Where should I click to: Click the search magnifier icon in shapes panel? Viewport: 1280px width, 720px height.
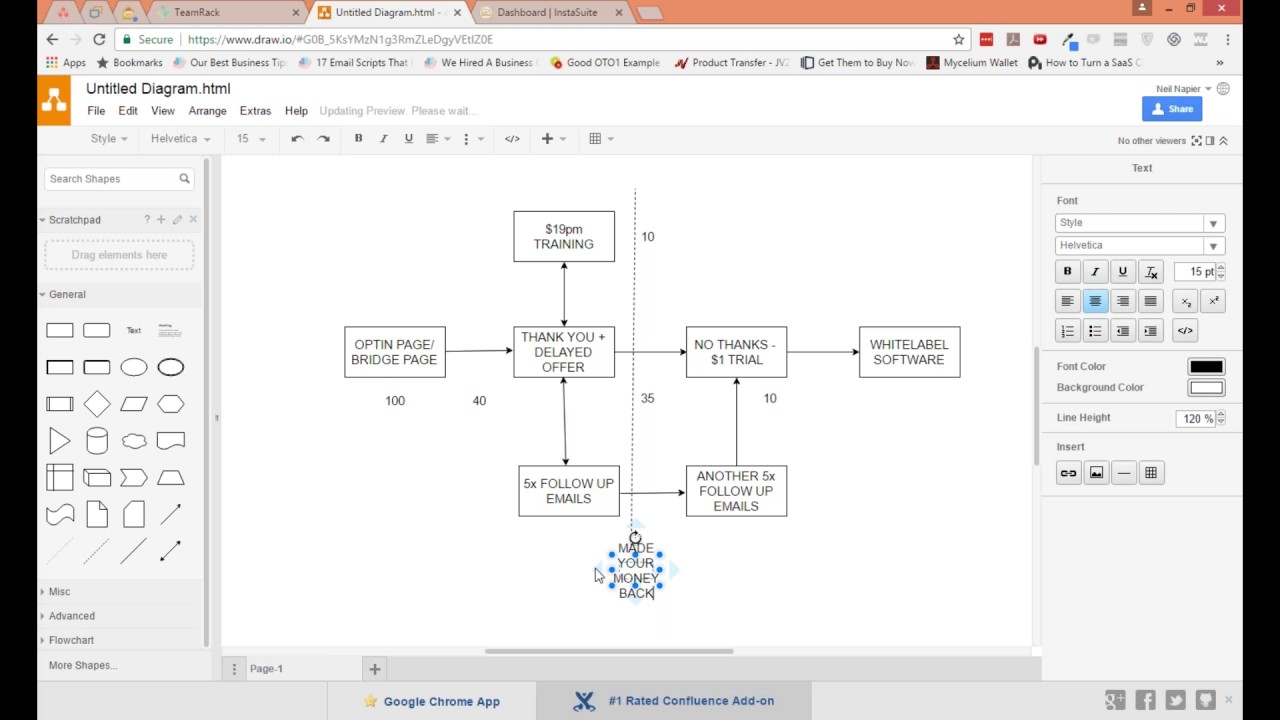tap(184, 179)
